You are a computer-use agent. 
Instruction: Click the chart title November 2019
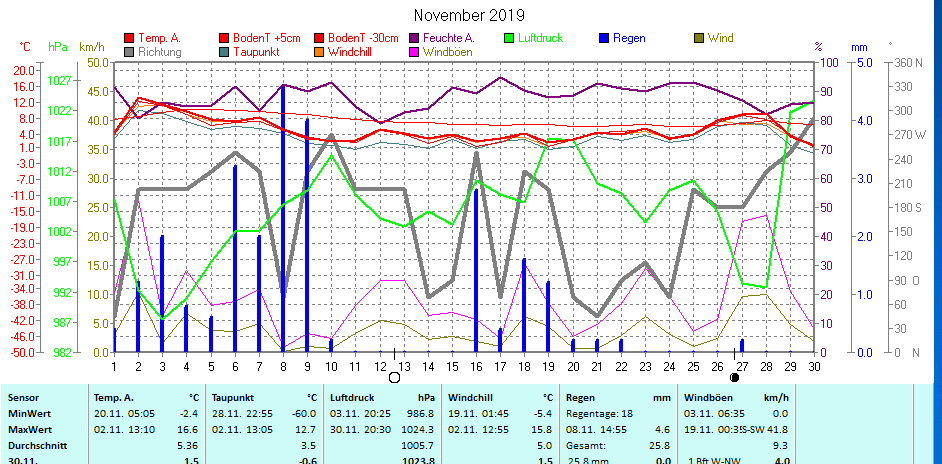[x=469, y=15]
